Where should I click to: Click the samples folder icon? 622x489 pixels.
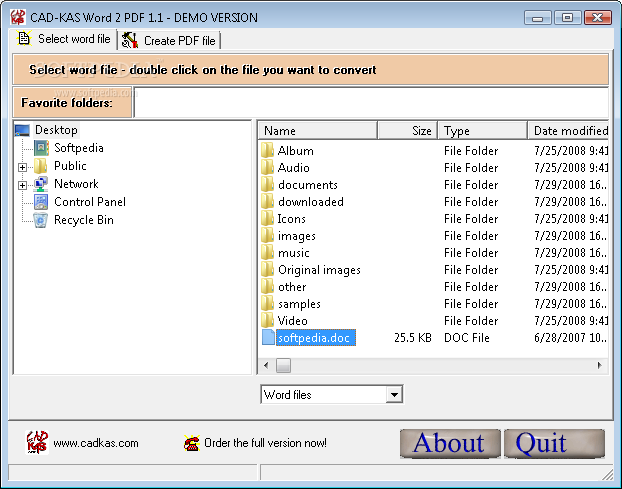tap(268, 304)
